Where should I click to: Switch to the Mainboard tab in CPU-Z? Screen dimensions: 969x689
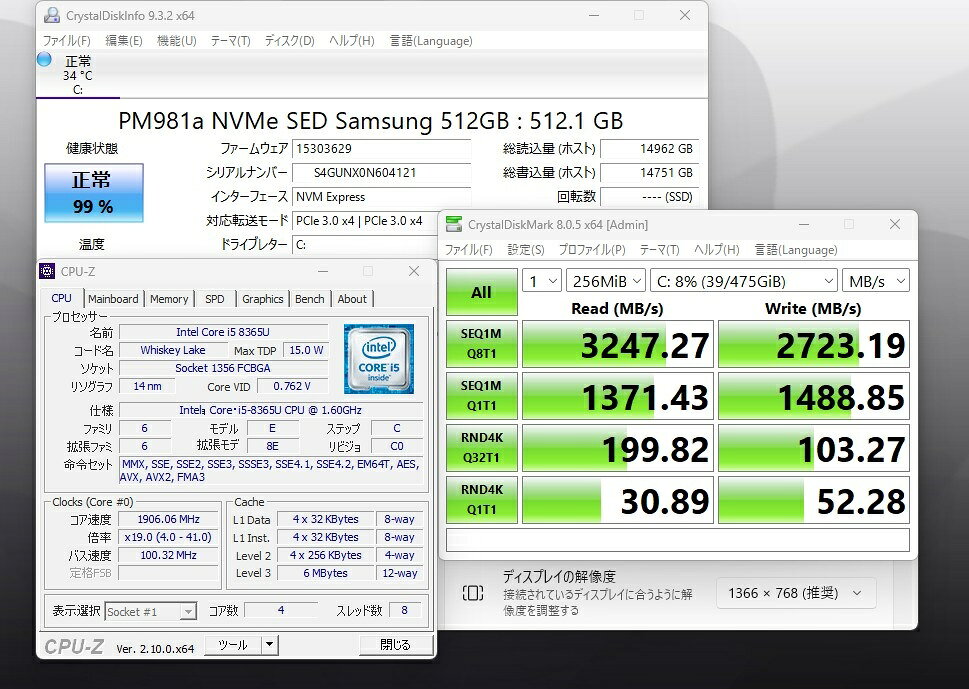click(x=113, y=299)
